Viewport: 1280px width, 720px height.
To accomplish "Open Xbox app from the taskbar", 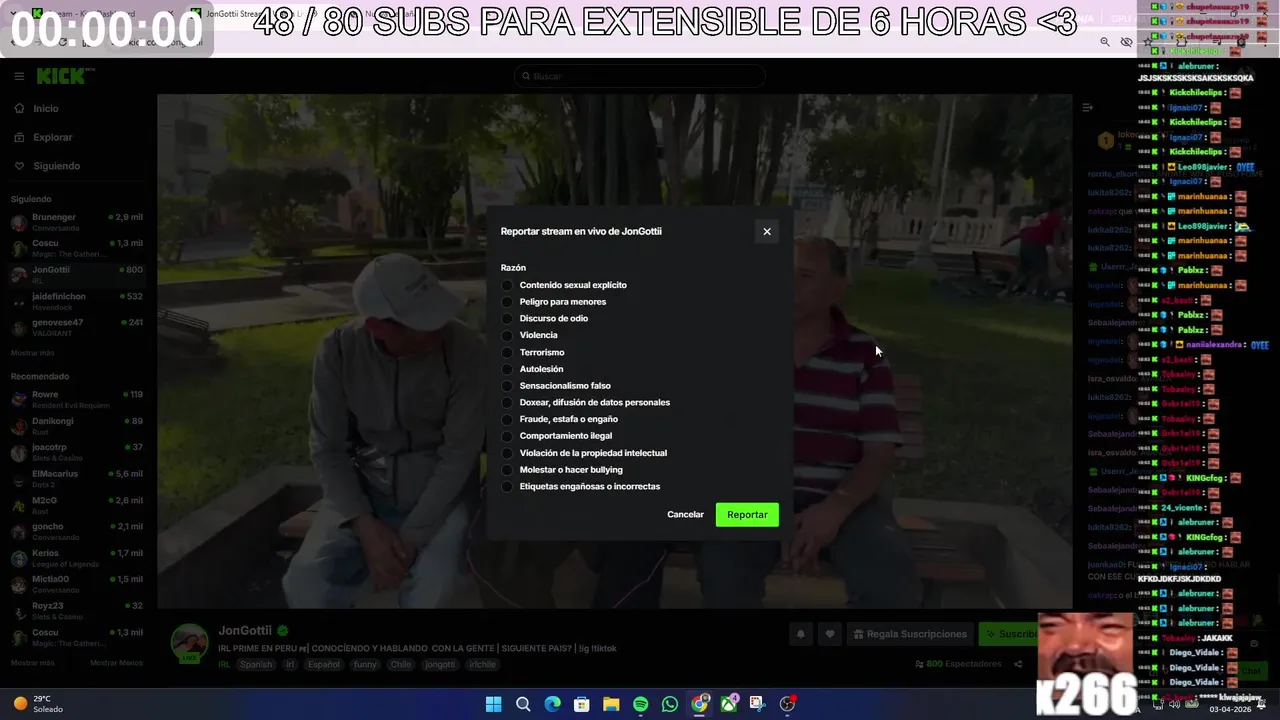I will (729, 704).
